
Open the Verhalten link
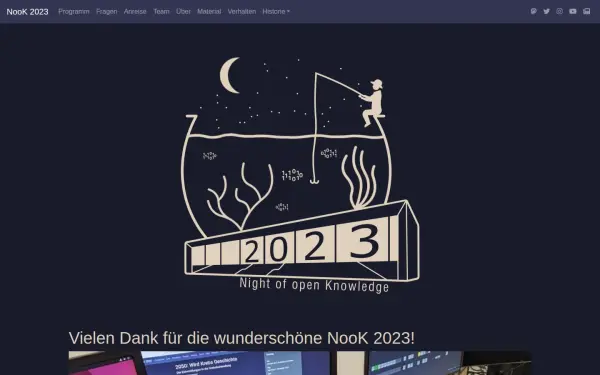pos(242,11)
